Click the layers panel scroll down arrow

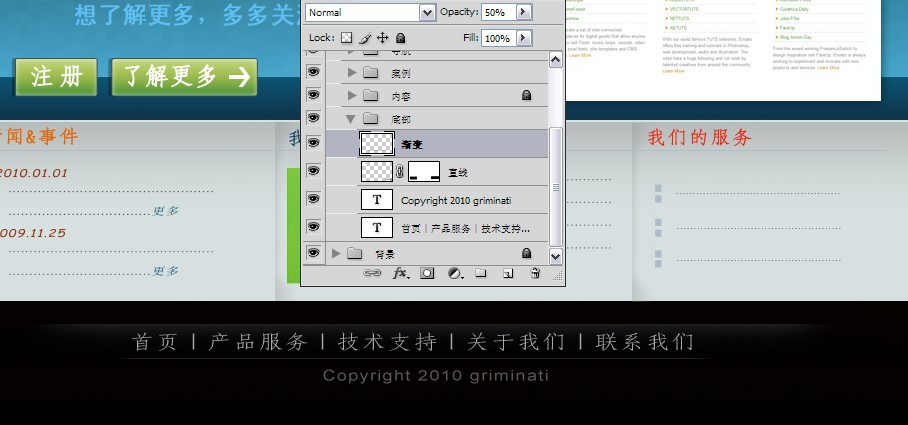555,256
